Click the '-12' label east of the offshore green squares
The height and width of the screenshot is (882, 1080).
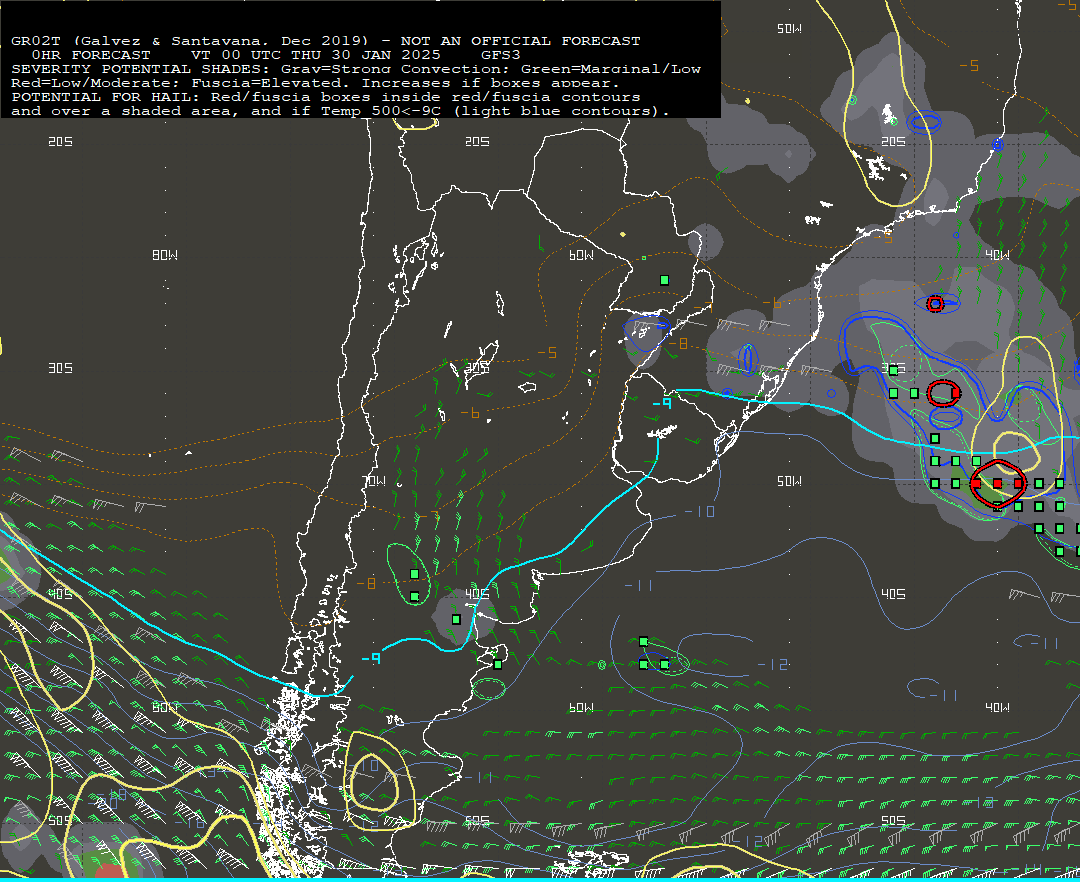(x=772, y=664)
